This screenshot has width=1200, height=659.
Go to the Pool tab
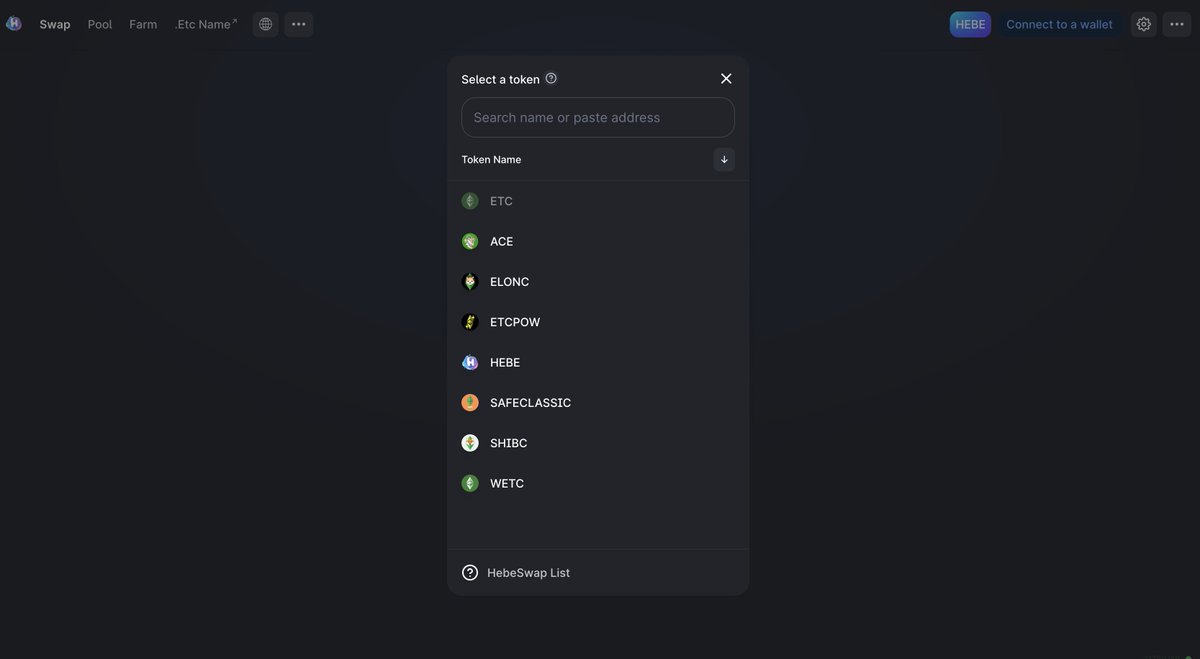pos(100,24)
